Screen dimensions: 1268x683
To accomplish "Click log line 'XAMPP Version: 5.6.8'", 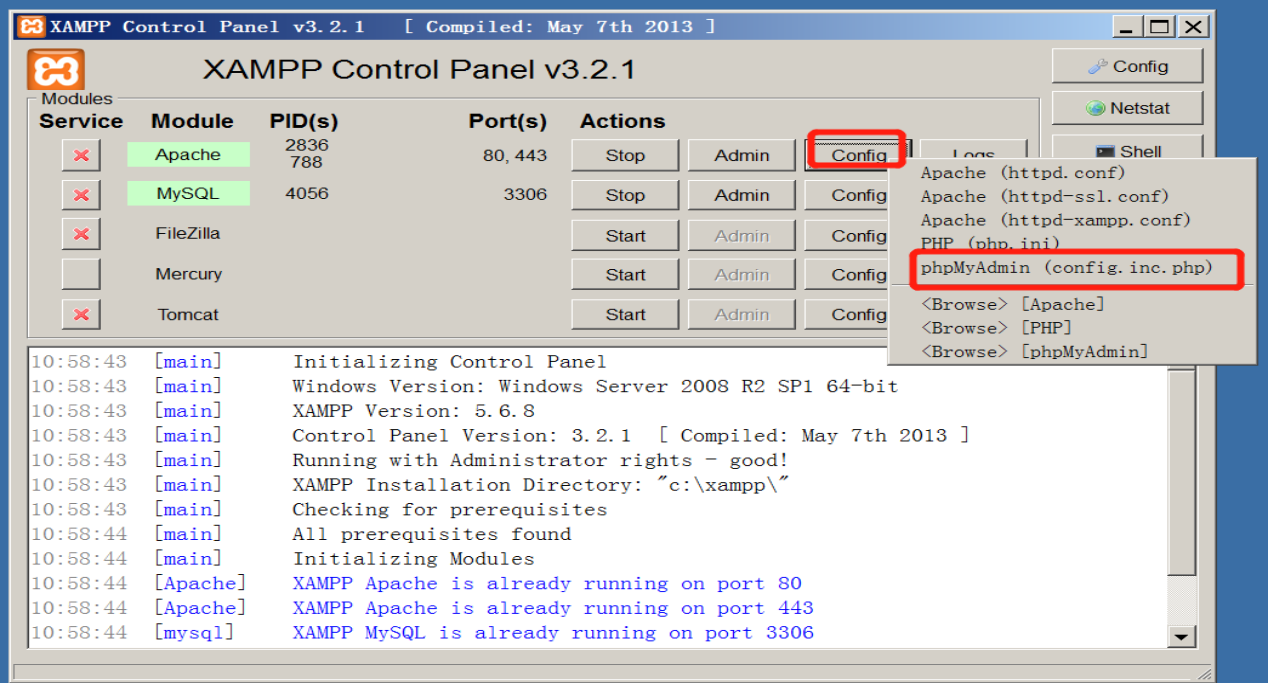I will (x=413, y=411).
